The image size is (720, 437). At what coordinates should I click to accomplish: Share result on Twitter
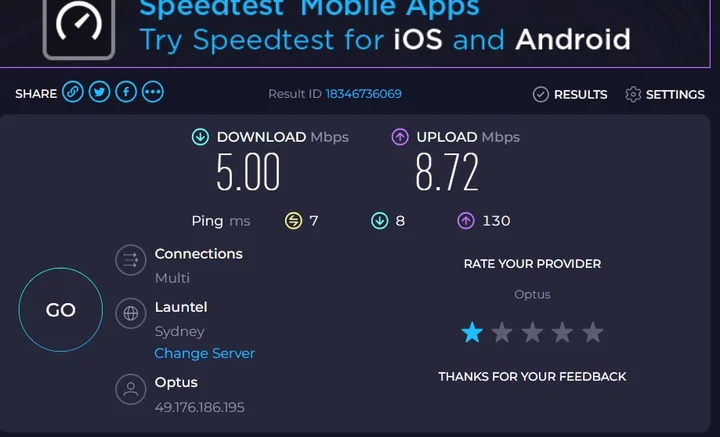(x=99, y=93)
